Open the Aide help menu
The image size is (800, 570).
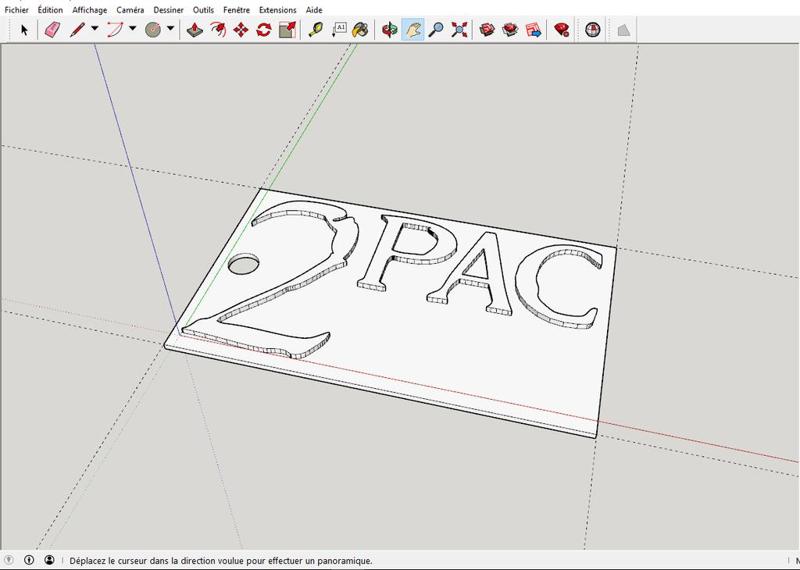click(x=314, y=10)
